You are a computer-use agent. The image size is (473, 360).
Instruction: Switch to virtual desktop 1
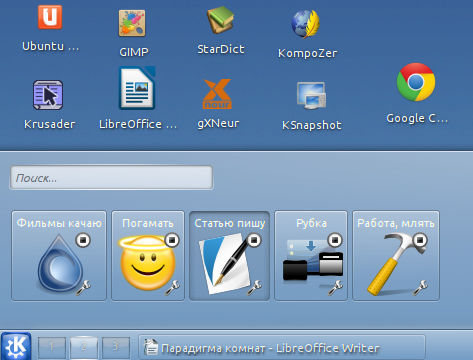pos(51,347)
